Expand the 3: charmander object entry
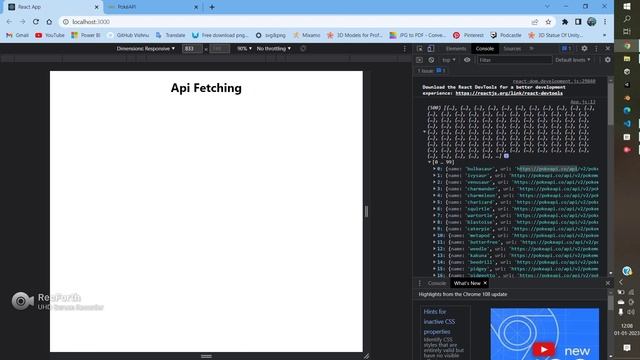This screenshot has width=640, height=360. pyautogui.click(x=434, y=189)
